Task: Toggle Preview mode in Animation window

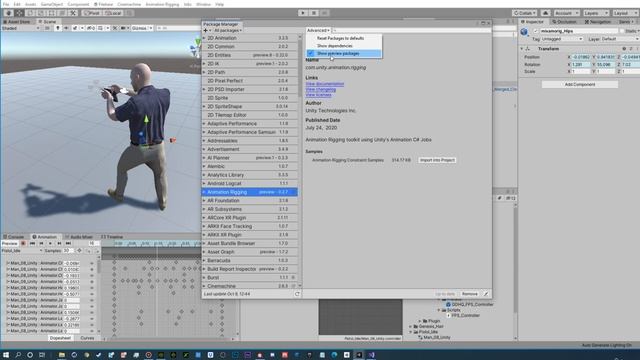Action: click(x=9, y=243)
